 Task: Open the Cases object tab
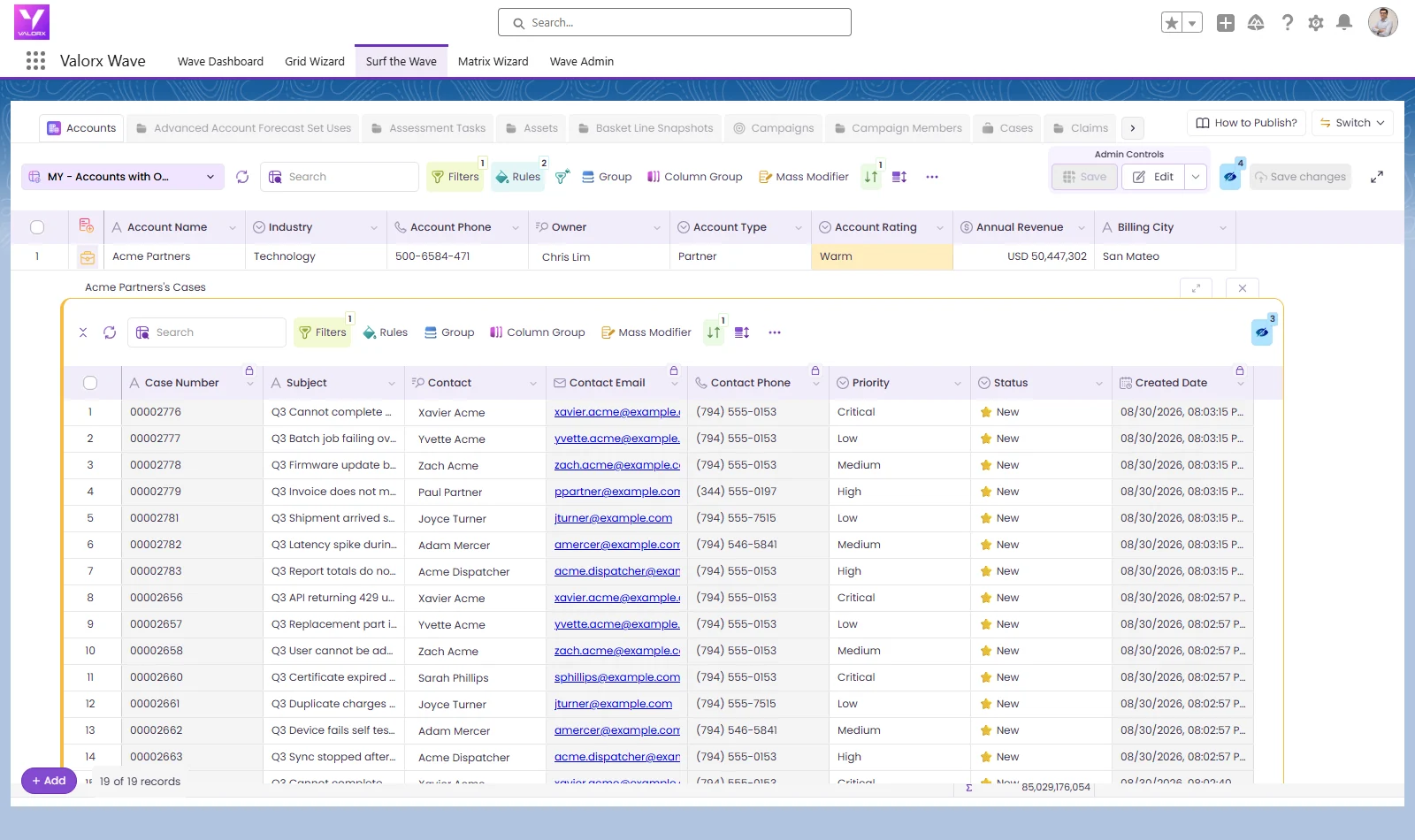(x=1007, y=128)
